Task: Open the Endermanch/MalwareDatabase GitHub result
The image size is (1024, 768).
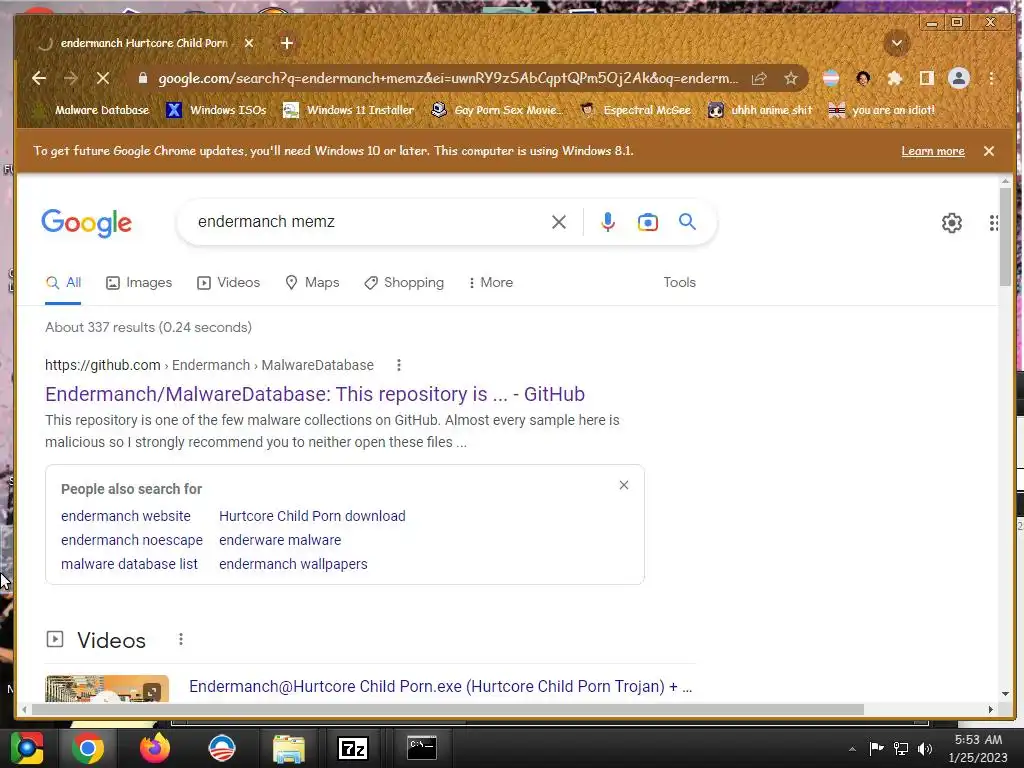Action: [x=315, y=394]
